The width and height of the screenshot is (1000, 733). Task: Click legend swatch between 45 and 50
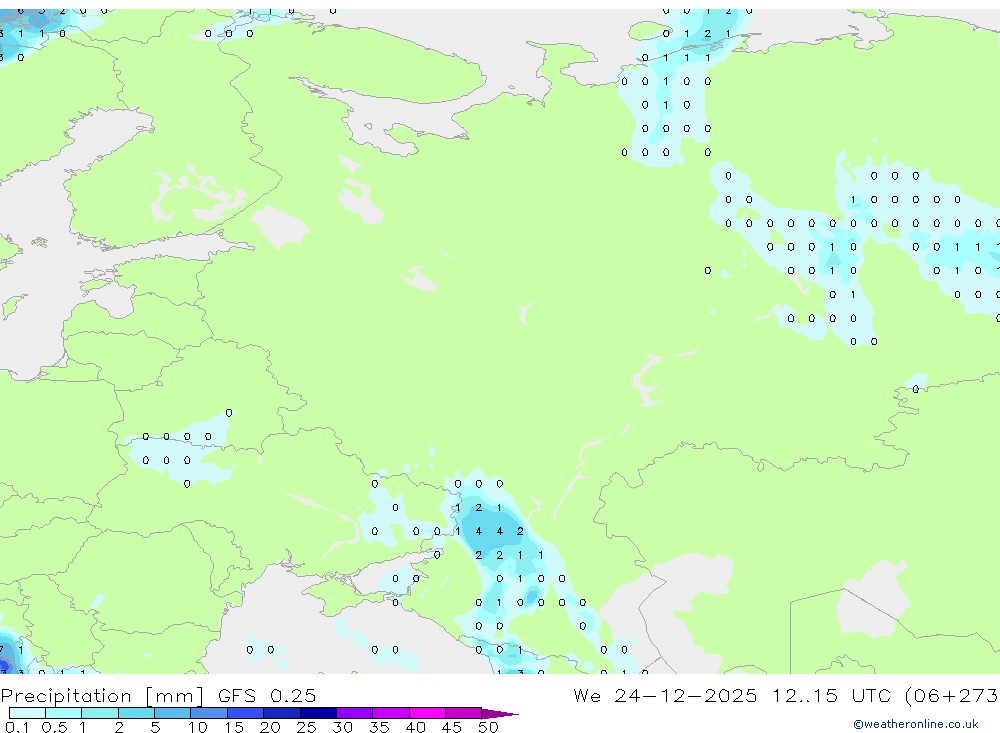[x=464, y=713]
